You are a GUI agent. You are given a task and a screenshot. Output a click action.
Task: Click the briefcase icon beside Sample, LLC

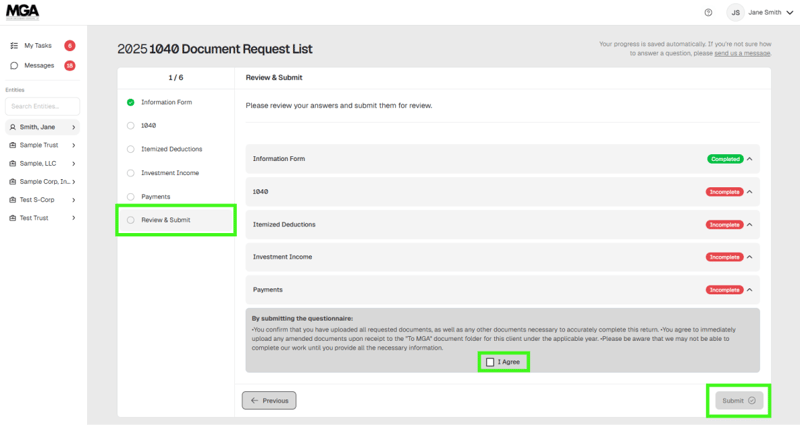pos(13,163)
